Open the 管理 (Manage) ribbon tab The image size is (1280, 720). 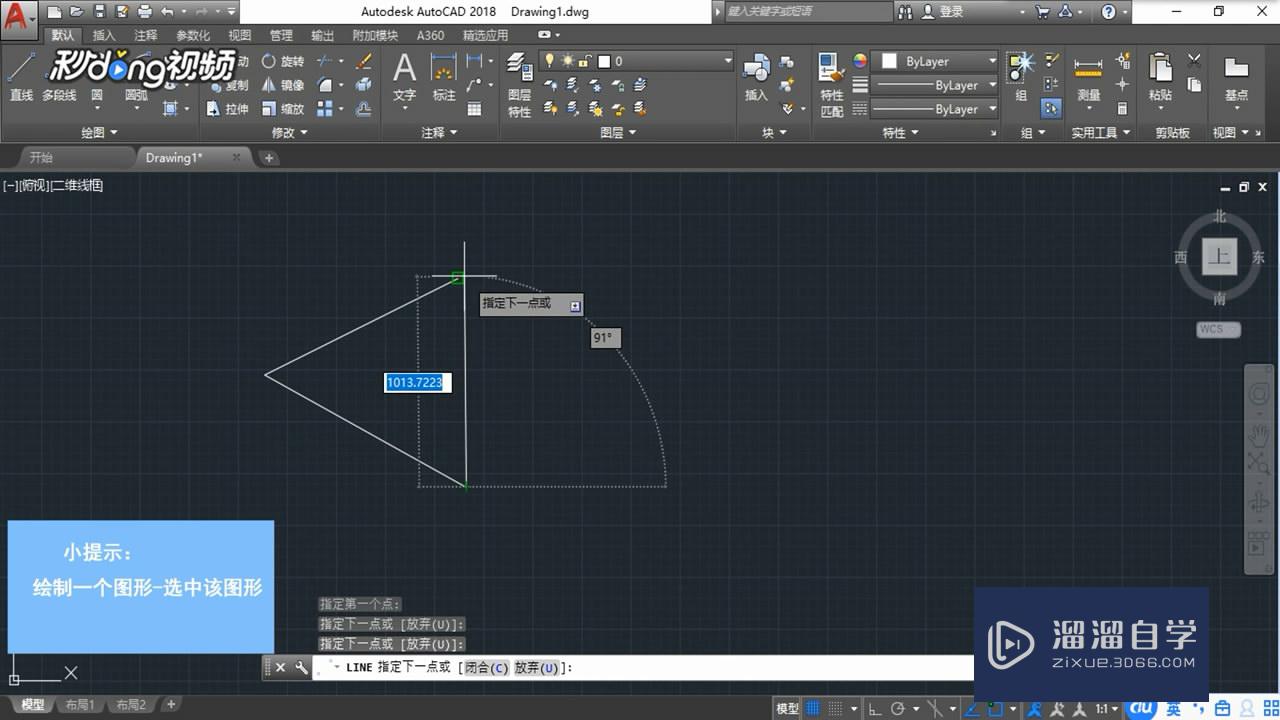tap(281, 35)
